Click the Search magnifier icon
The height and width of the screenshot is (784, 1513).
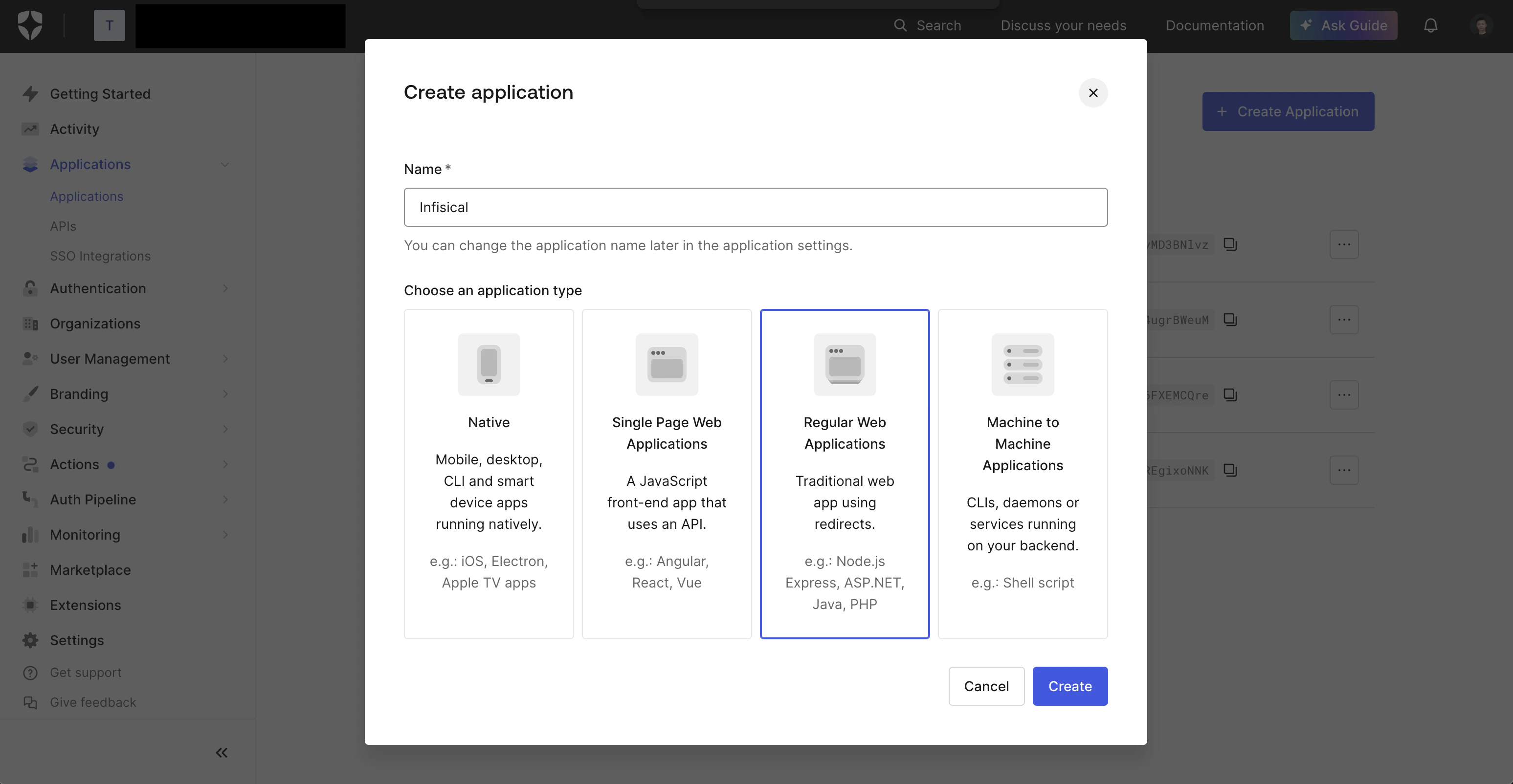900,26
